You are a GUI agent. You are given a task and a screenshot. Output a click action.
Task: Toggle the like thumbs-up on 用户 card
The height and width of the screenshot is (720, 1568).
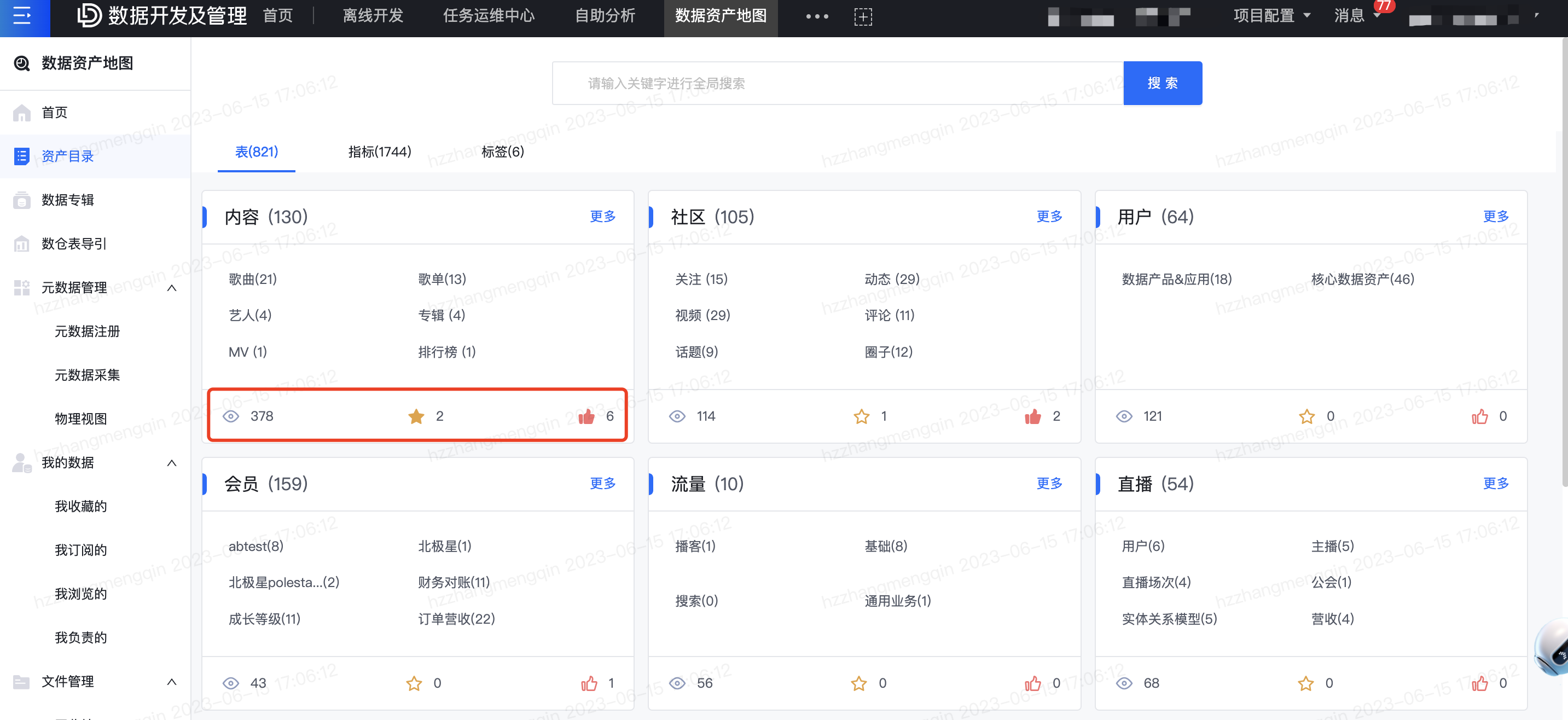click(1480, 416)
